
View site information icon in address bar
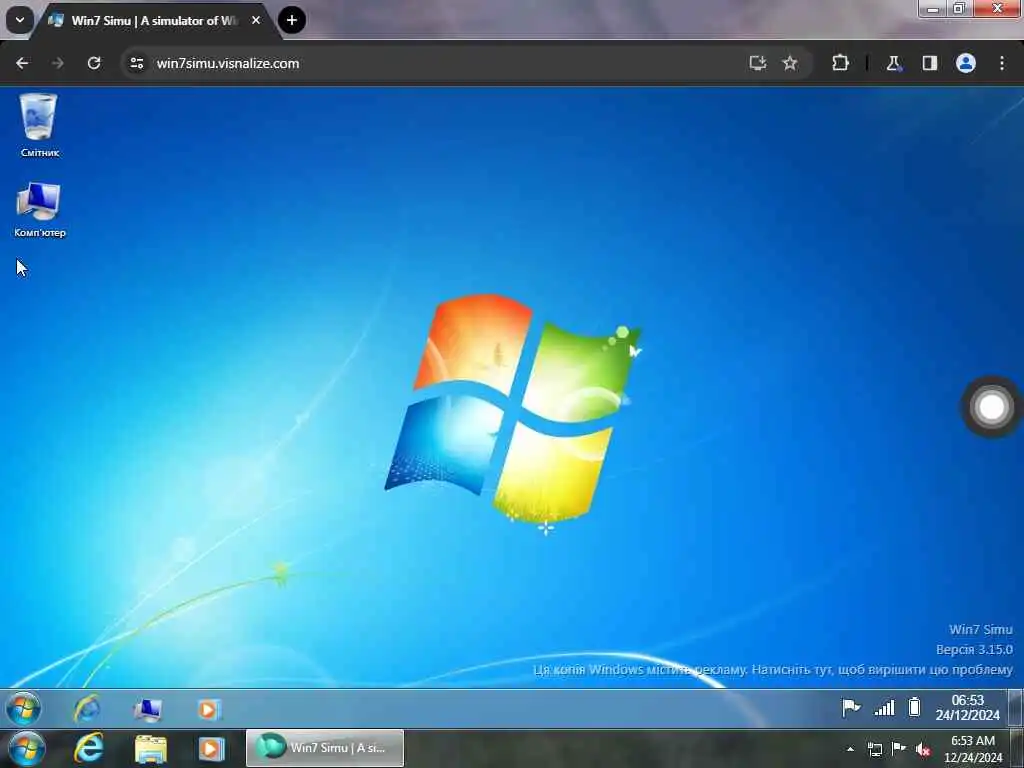pyautogui.click(x=136, y=63)
